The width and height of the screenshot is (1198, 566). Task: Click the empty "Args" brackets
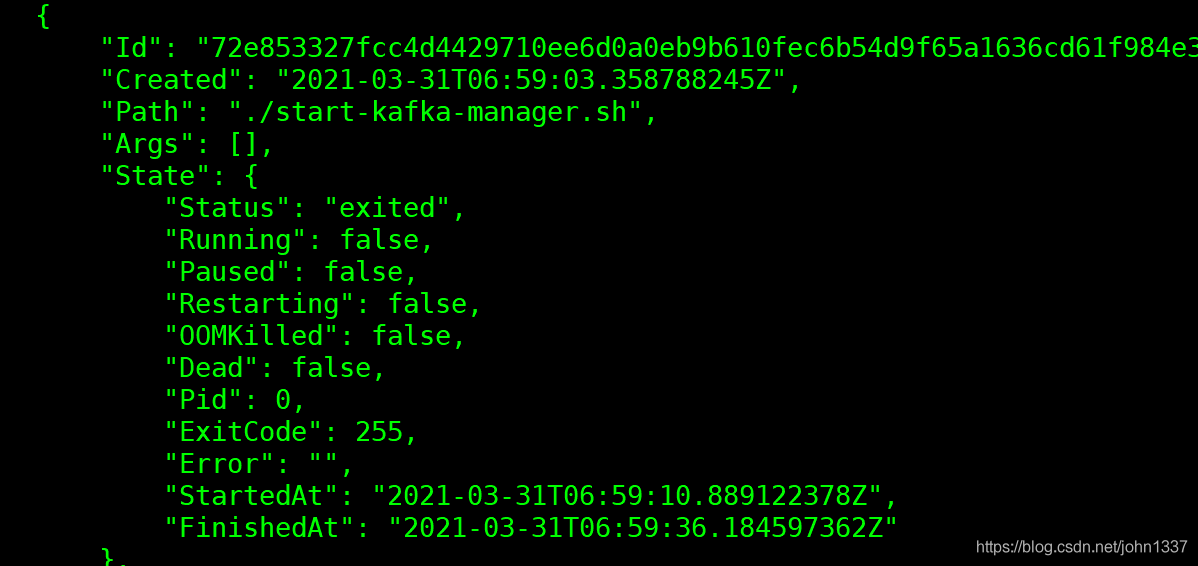click(243, 143)
